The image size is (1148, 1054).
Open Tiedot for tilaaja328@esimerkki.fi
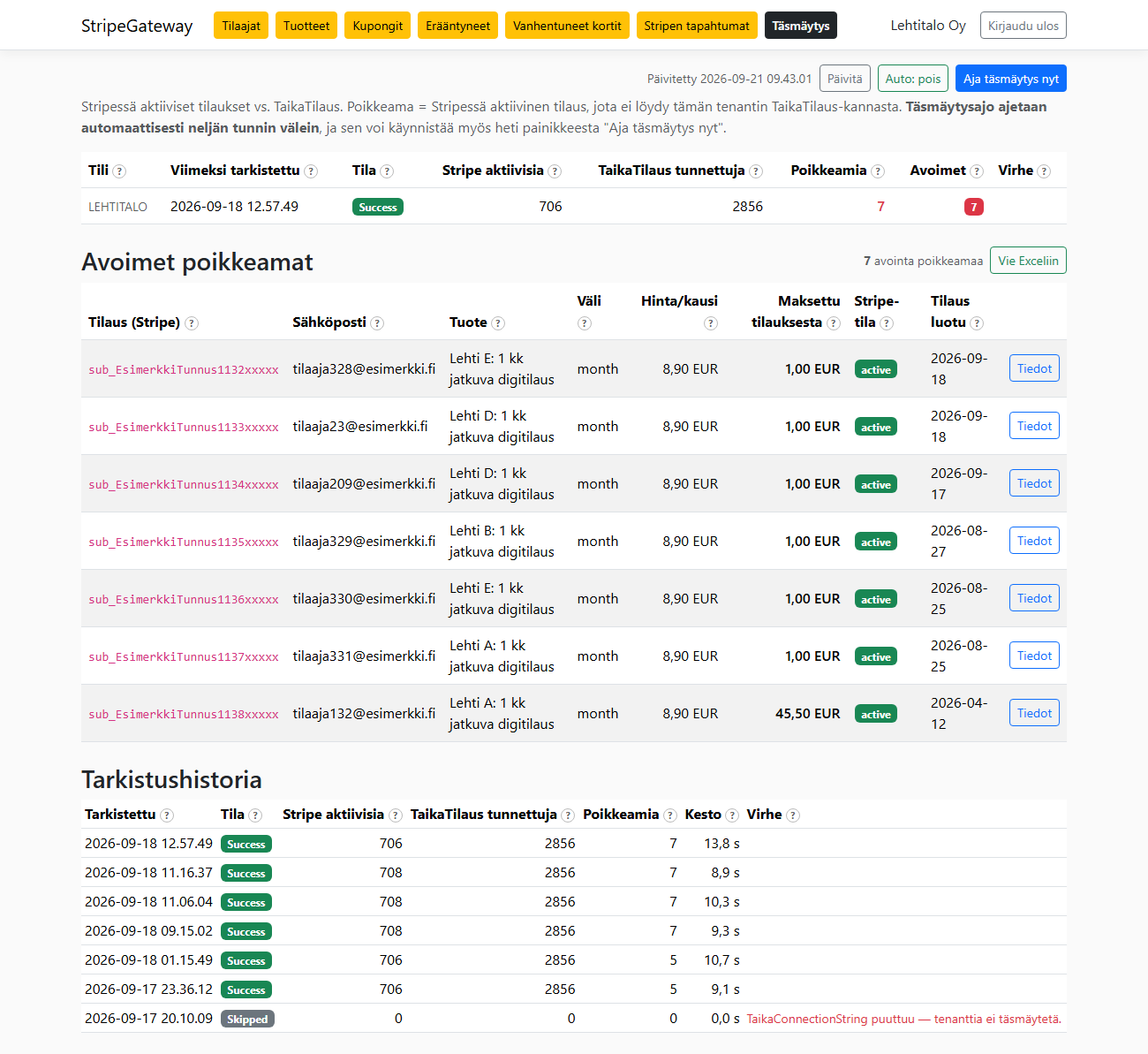point(1034,368)
